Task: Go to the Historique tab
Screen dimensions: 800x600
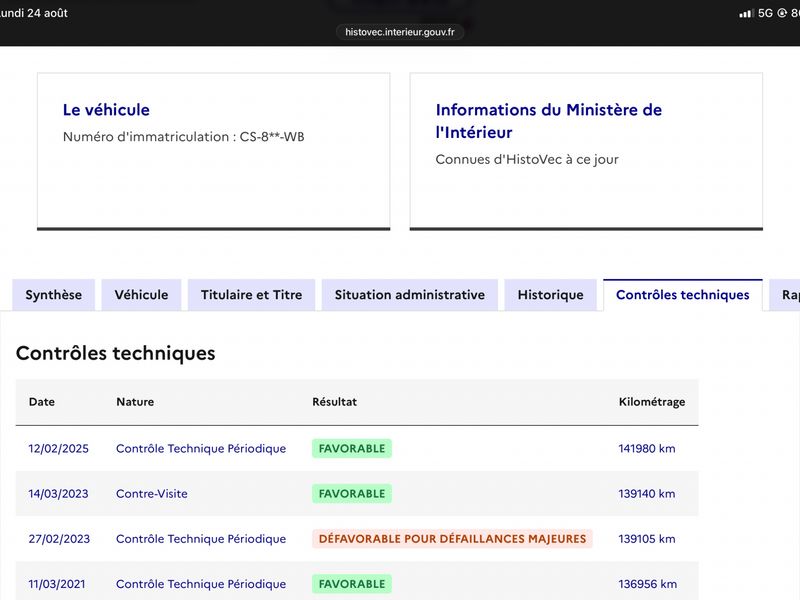Action: (551, 295)
